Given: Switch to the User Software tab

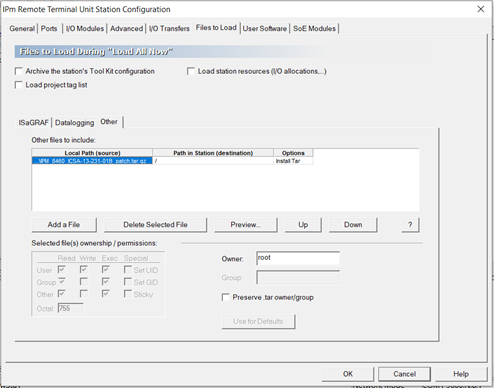Looking at the screenshot, I should click(x=265, y=29).
